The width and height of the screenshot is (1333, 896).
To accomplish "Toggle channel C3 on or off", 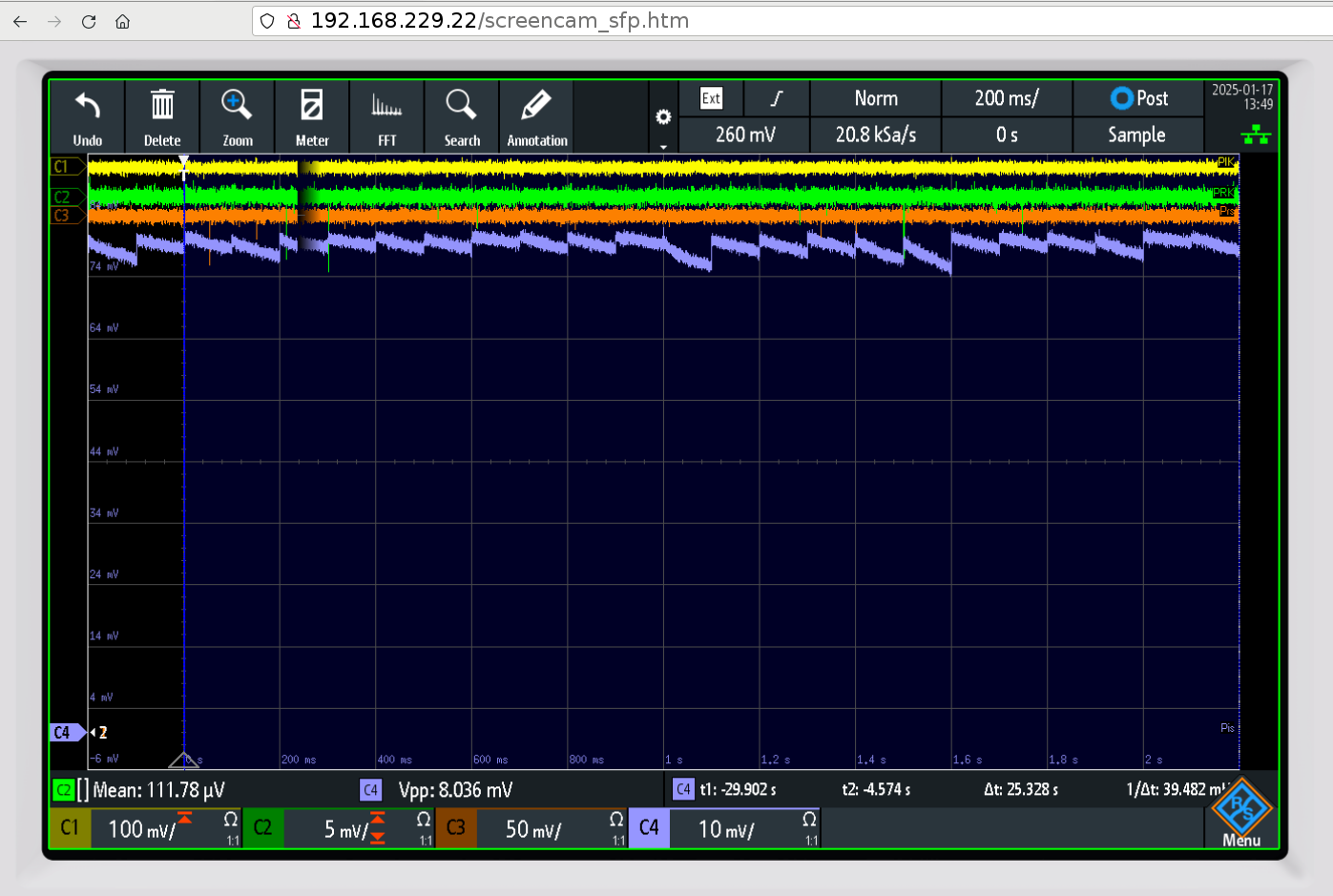I will coord(456,828).
